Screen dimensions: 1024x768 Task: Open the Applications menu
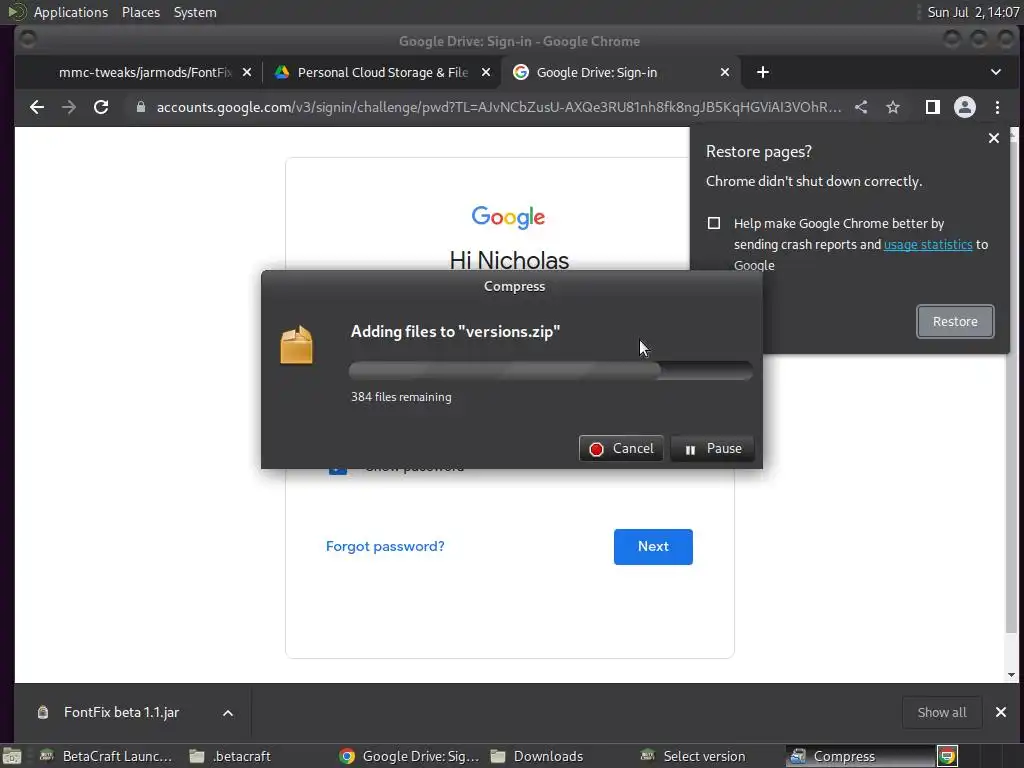click(x=71, y=12)
